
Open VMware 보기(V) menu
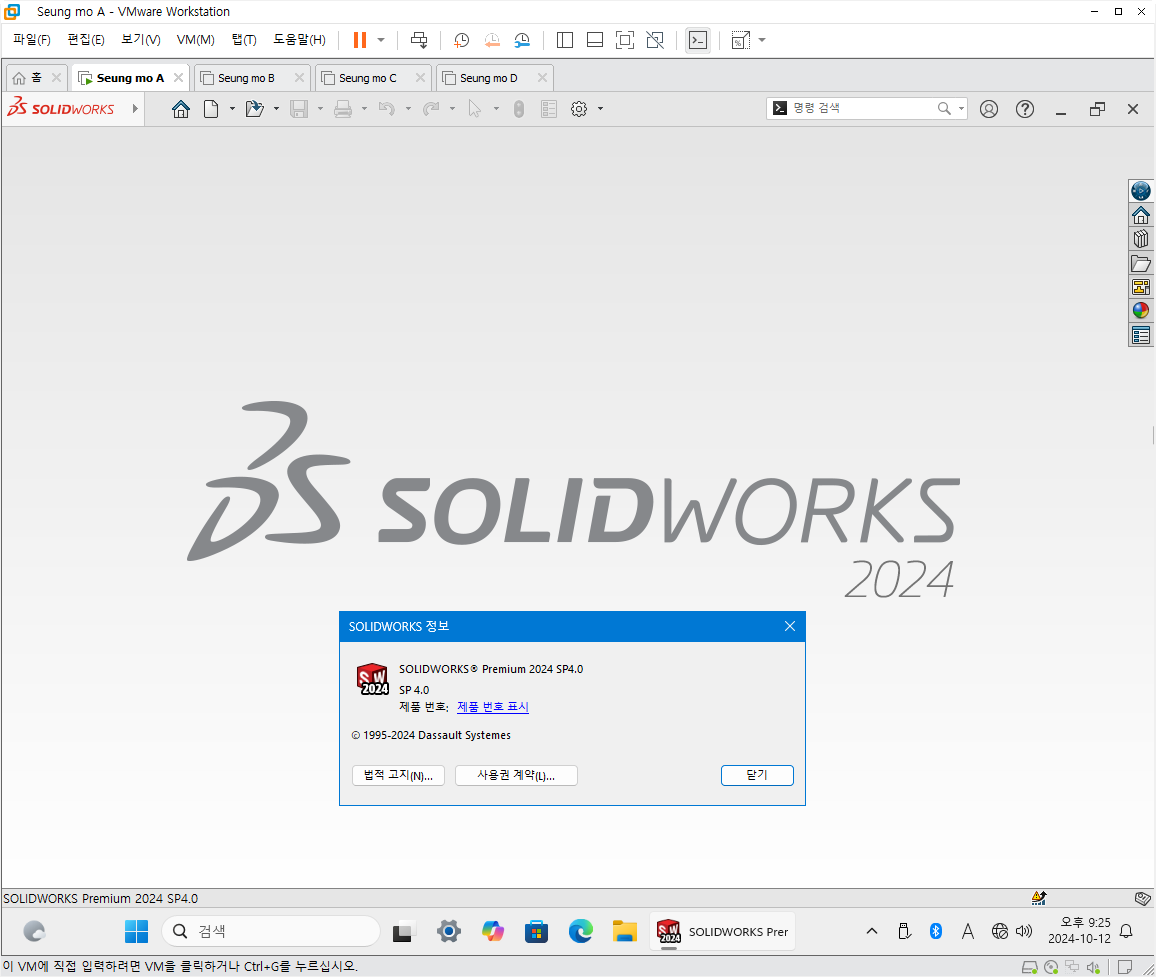tap(141, 40)
